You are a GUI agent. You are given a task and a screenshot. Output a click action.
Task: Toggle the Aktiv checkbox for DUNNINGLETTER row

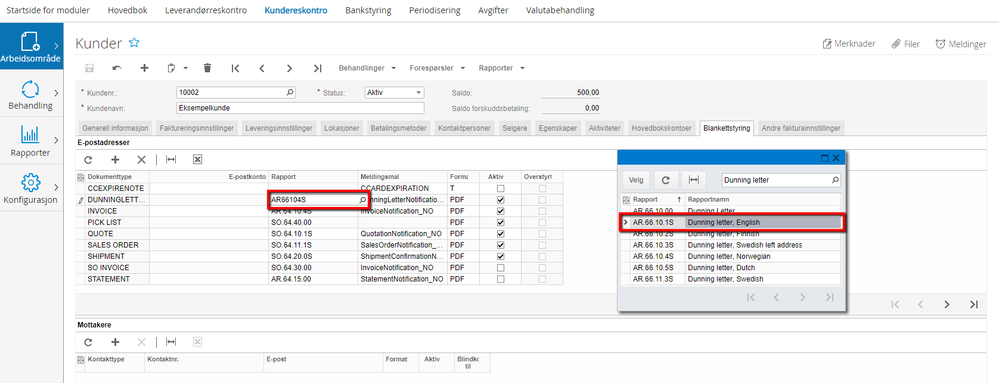click(x=500, y=200)
